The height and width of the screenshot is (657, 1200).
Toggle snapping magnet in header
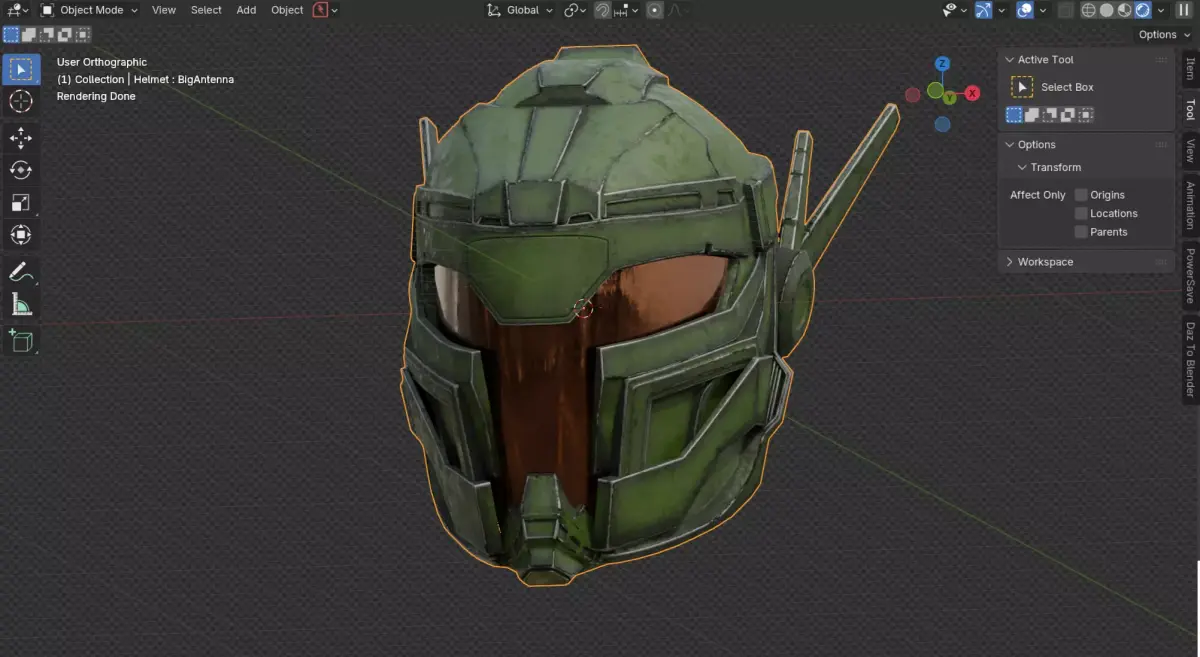(x=602, y=10)
